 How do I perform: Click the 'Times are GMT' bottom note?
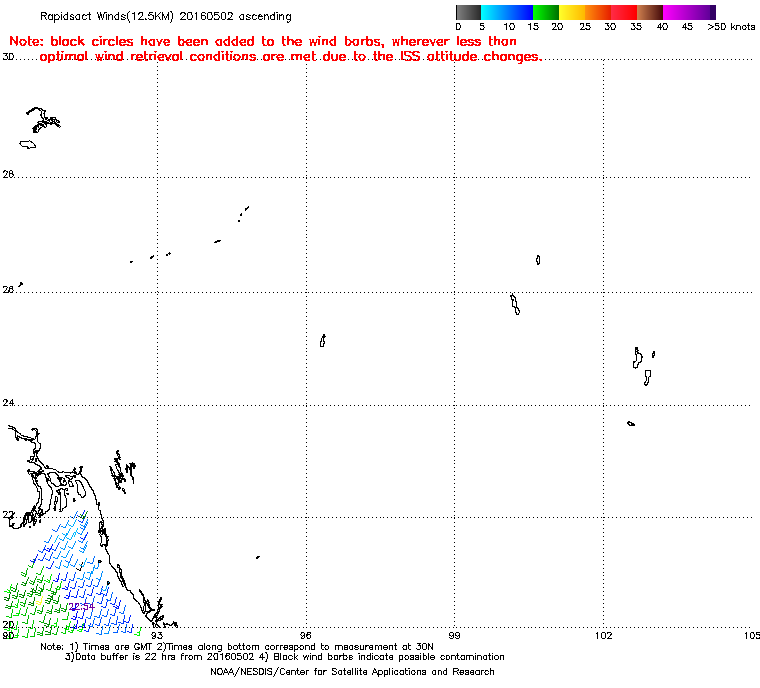click(237, 647)
